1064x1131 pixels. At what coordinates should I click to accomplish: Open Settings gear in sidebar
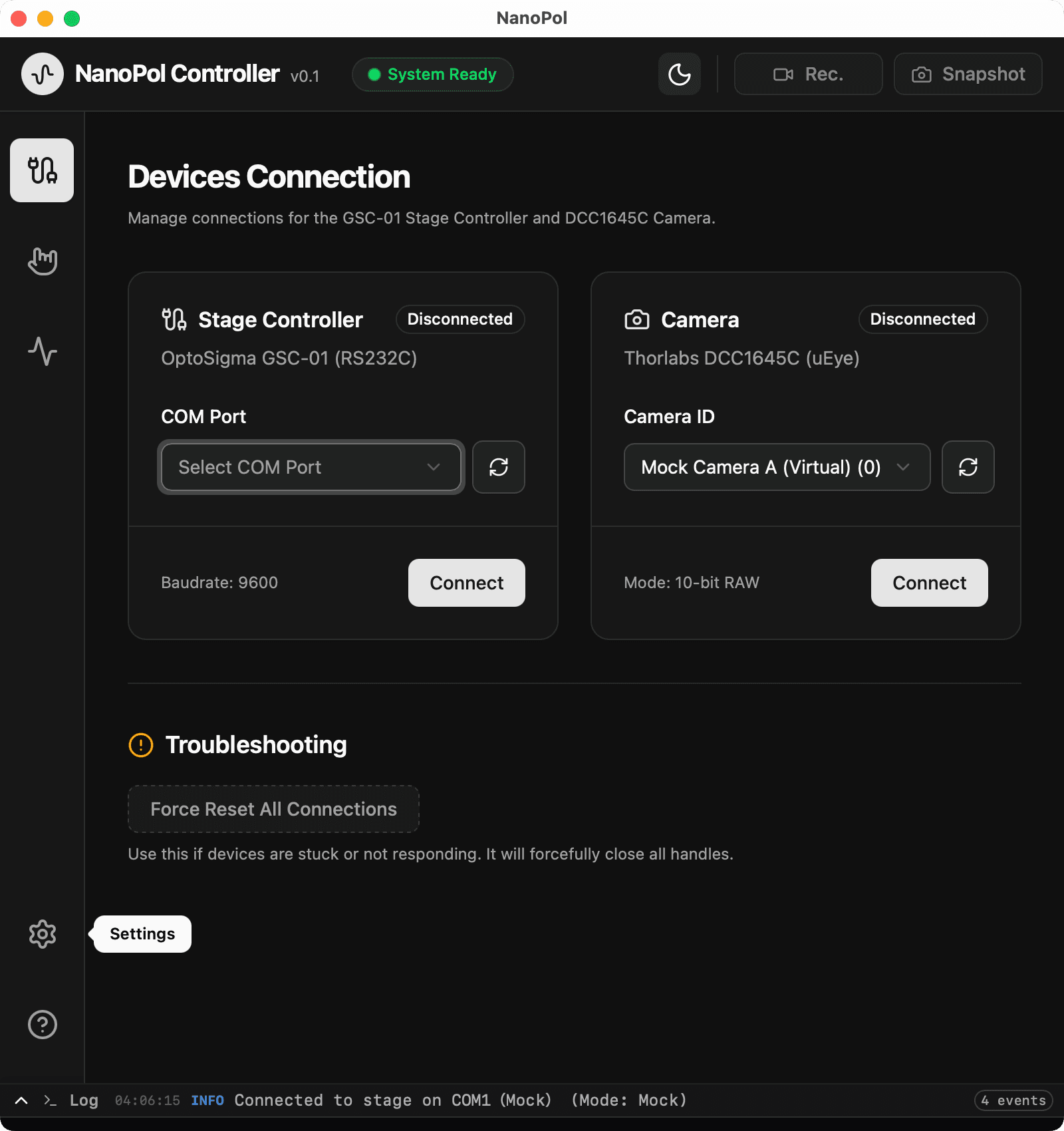(42, 934)
